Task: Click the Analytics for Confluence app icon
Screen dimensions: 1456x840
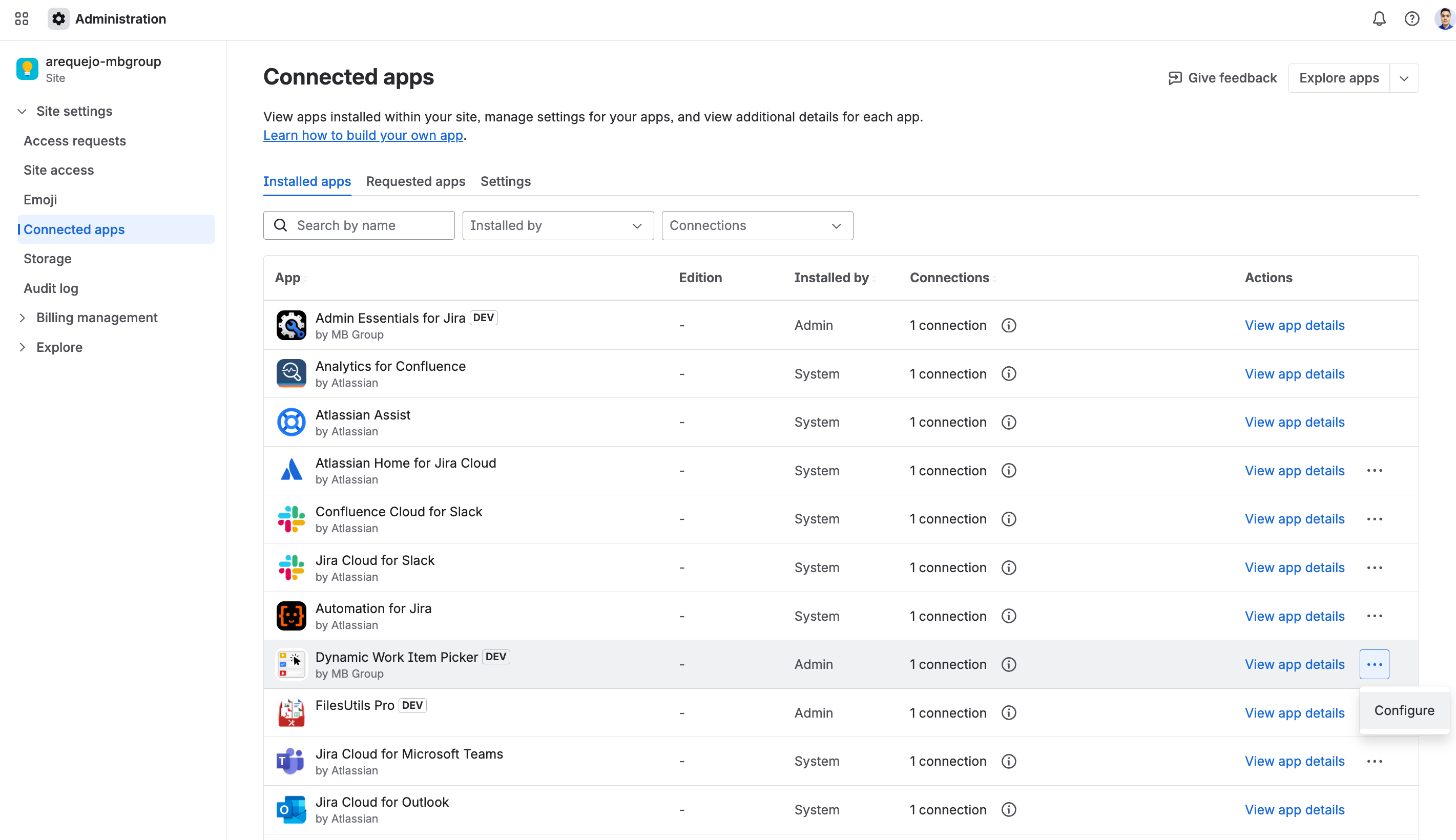Action: 292,374
